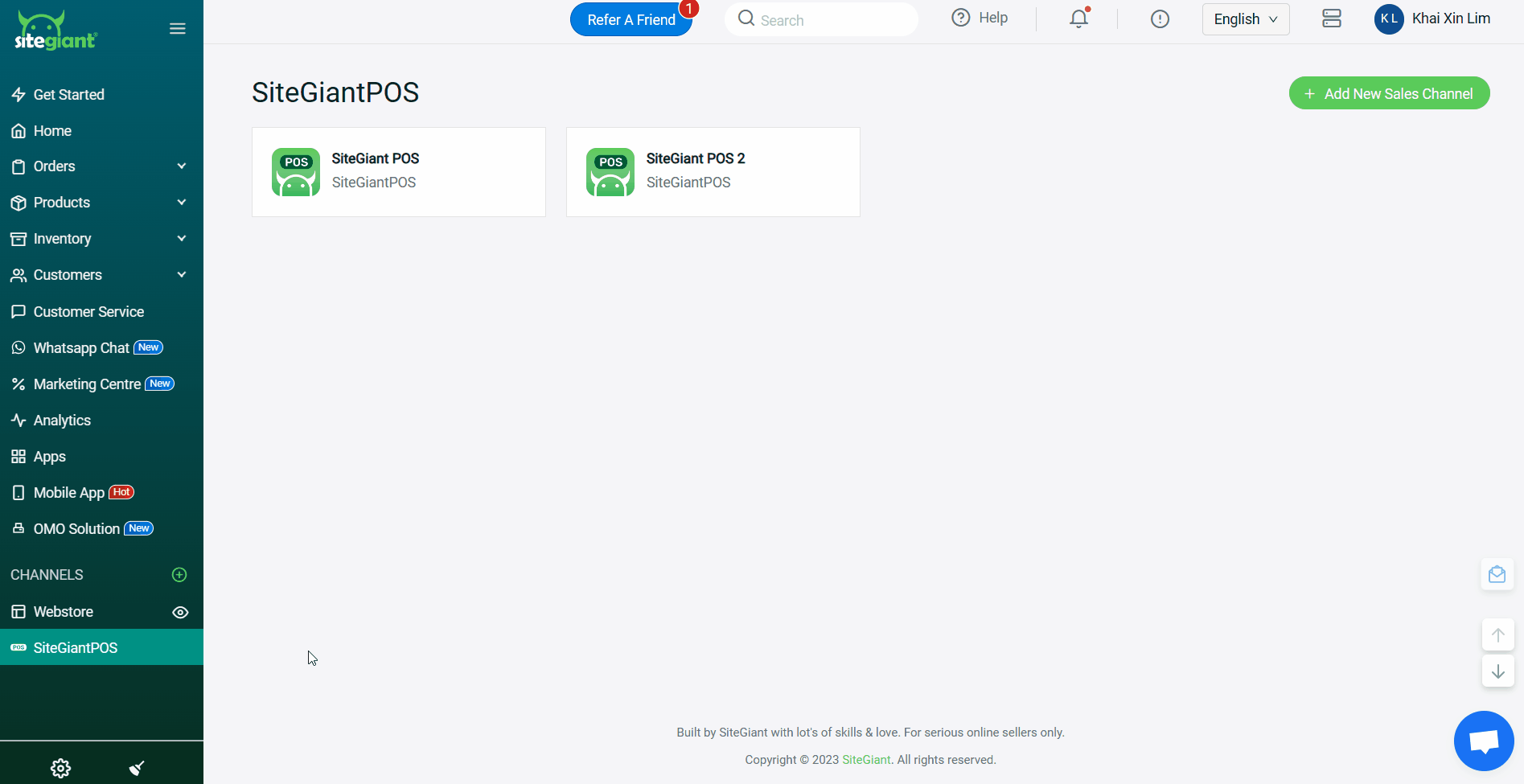The width and height of the screenshot is (1524, 784).
Task: Open the live chat bubble widget
Action: (1483, 741)
